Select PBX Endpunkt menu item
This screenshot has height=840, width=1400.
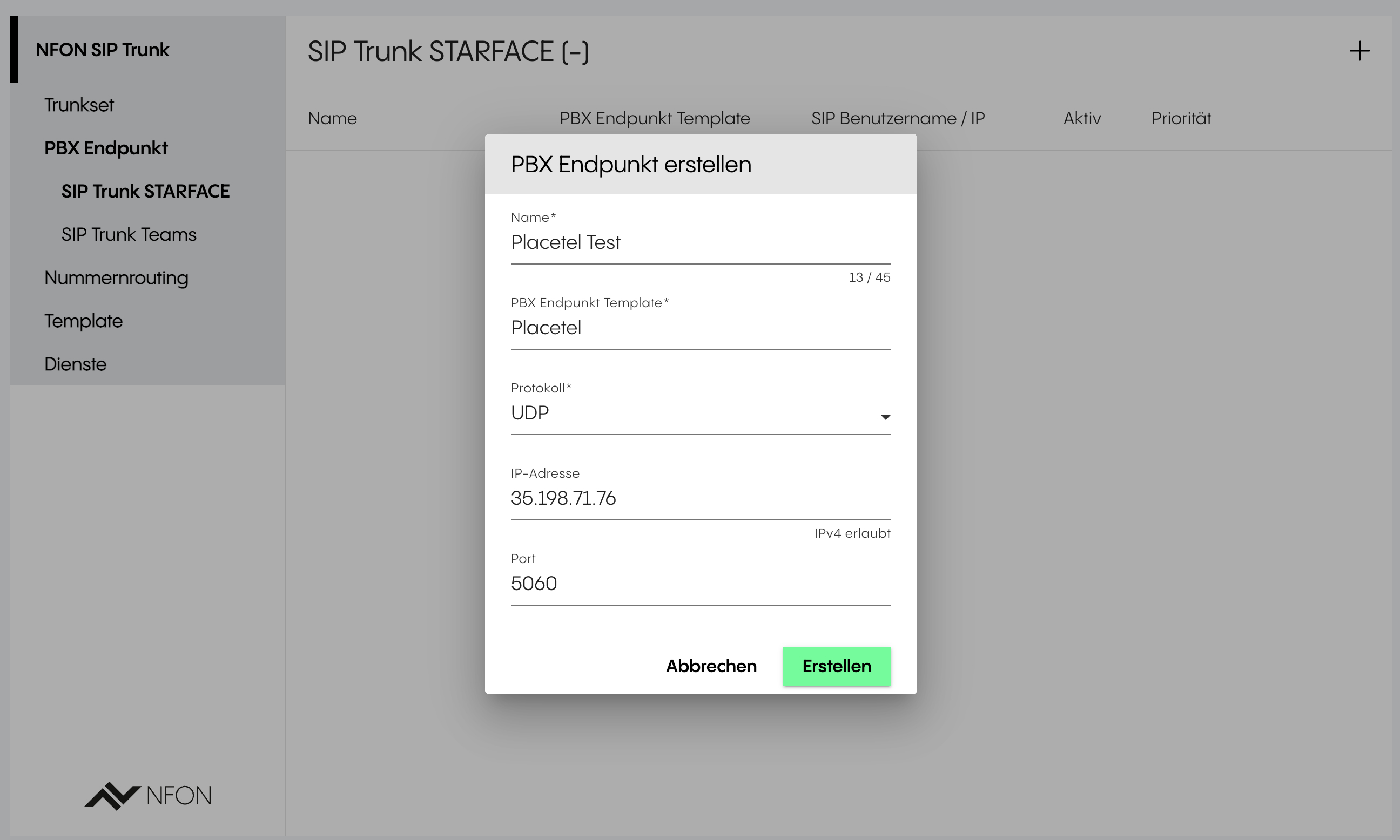click(106, 148)
